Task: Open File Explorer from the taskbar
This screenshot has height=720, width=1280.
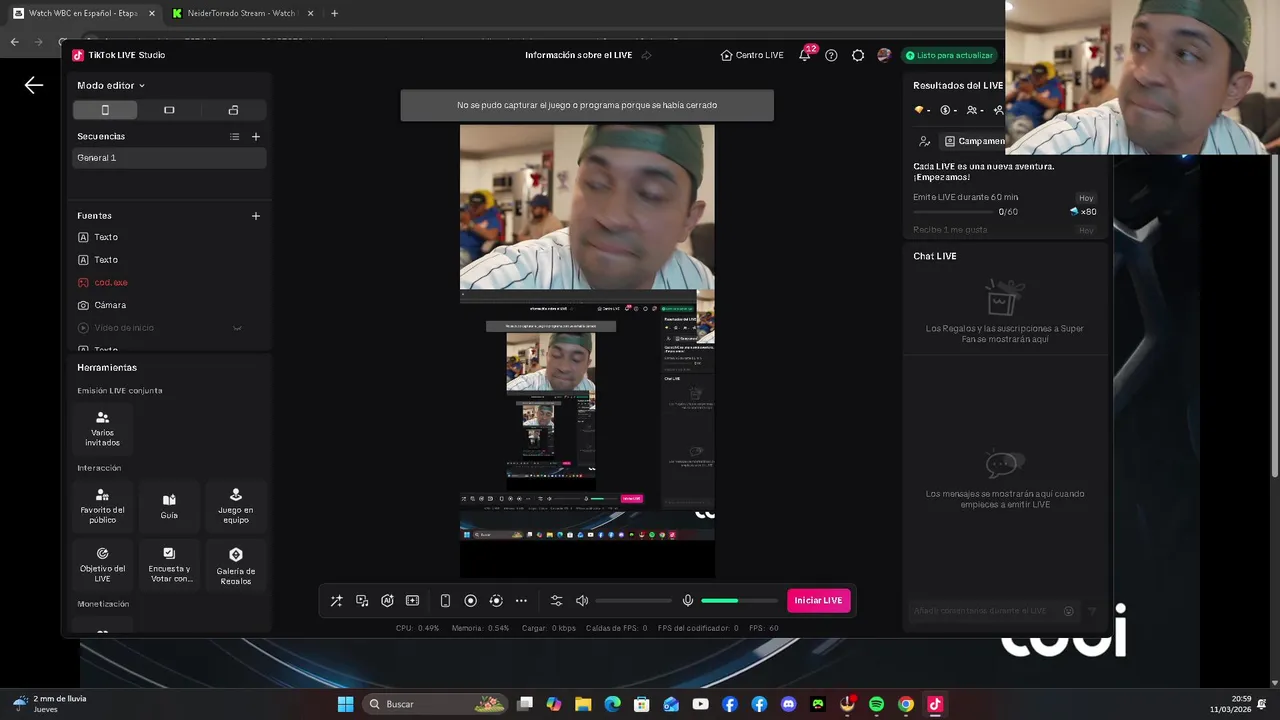Action: (583, 704)
